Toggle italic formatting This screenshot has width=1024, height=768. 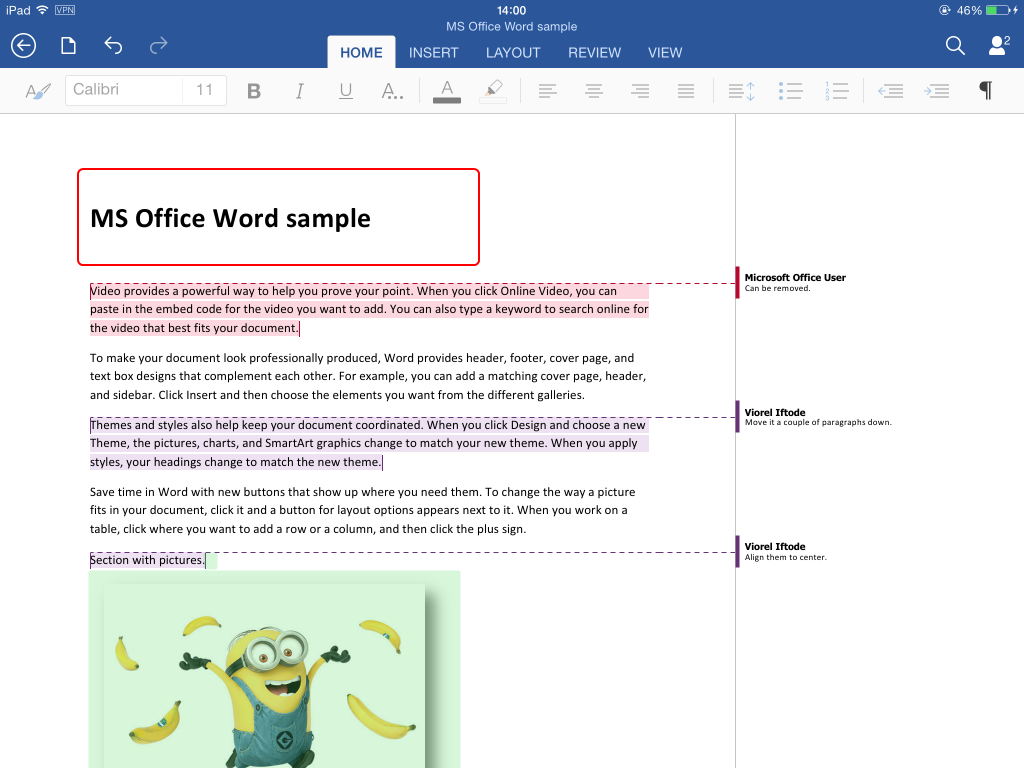300,91
